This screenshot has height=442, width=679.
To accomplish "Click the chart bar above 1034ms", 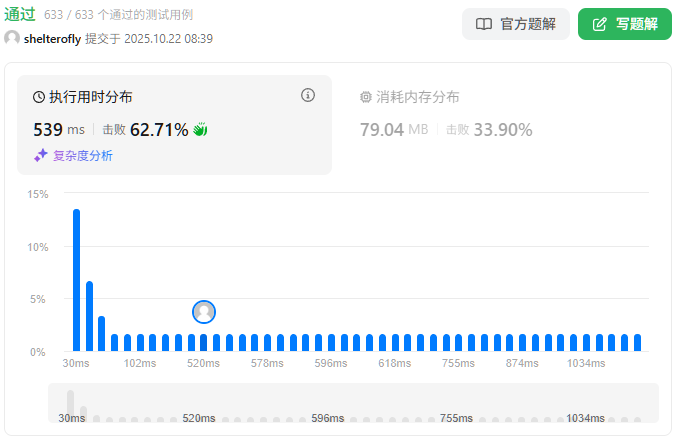I will (x=586, y=343).
